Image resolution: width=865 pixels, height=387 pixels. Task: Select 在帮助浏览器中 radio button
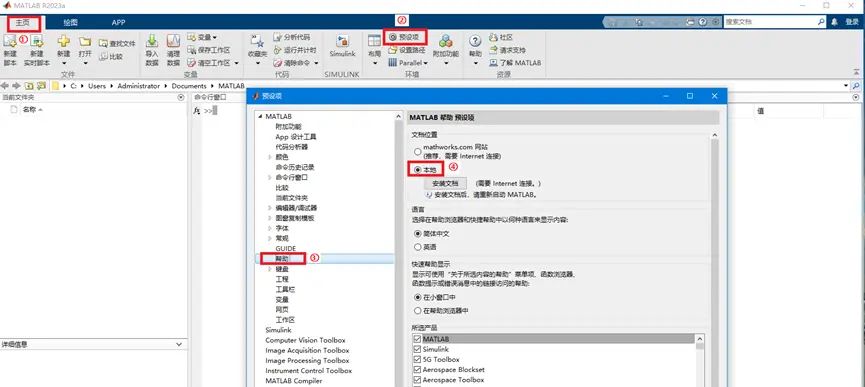point(418,311)
